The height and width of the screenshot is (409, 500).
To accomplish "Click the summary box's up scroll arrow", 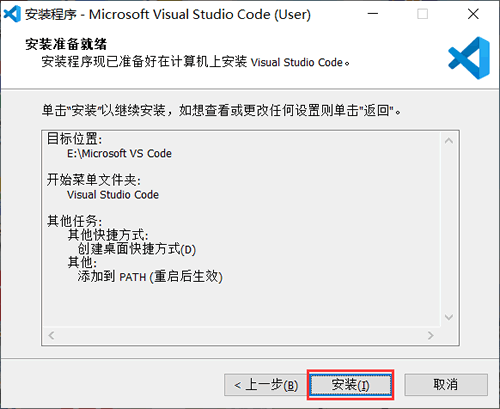I will coord(449,141).
